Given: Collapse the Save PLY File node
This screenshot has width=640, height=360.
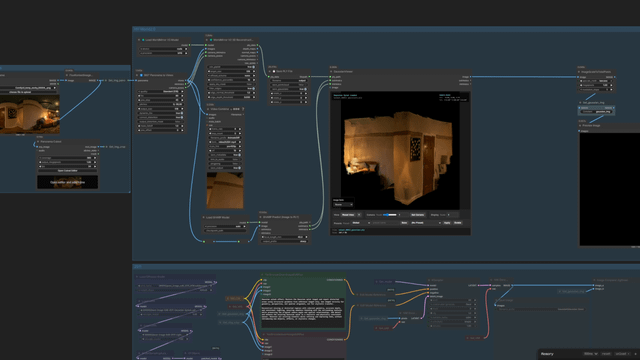Looking at the screenshot, I should click(x=270, y=71).
